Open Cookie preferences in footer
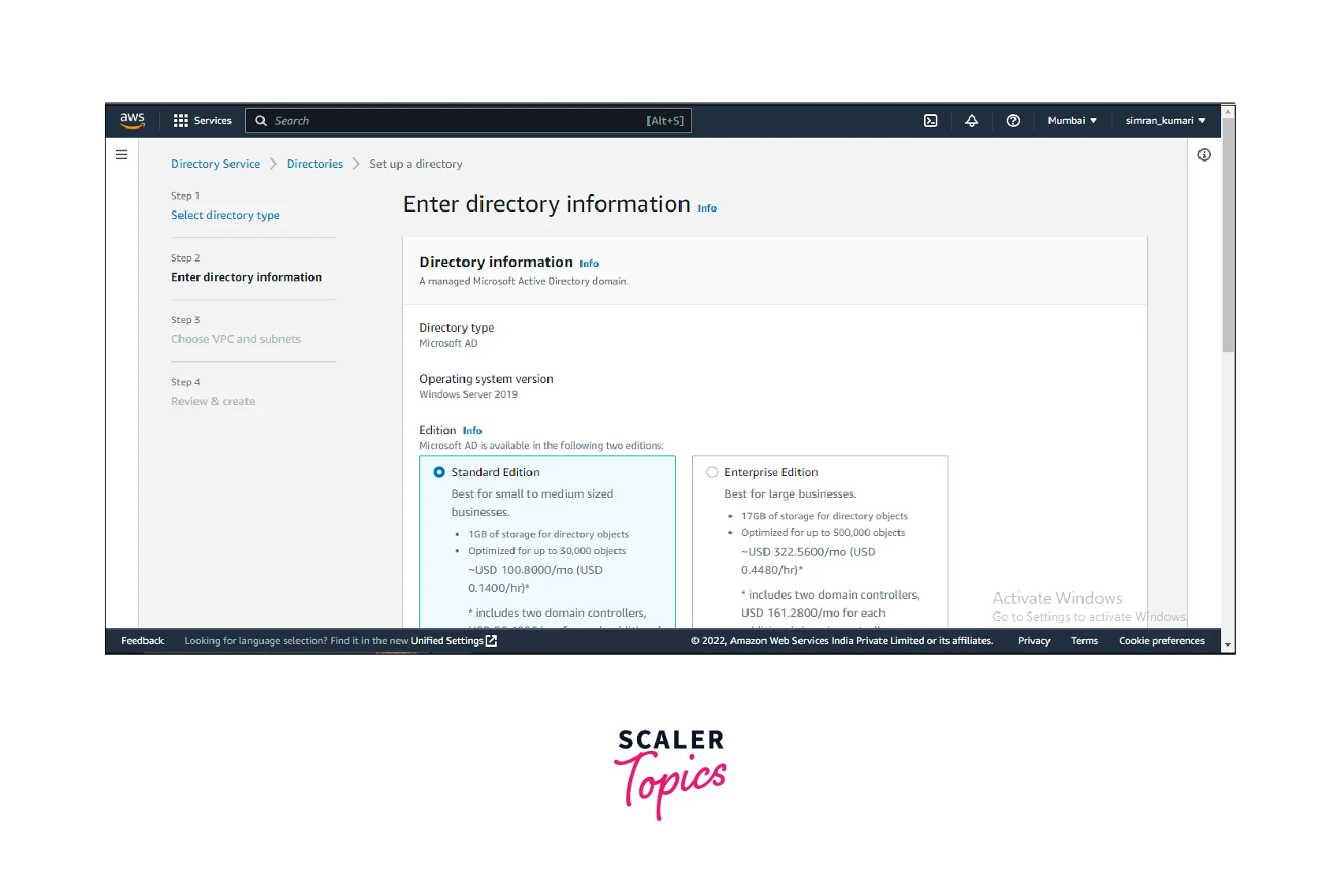 click(x=1161, y=641)
